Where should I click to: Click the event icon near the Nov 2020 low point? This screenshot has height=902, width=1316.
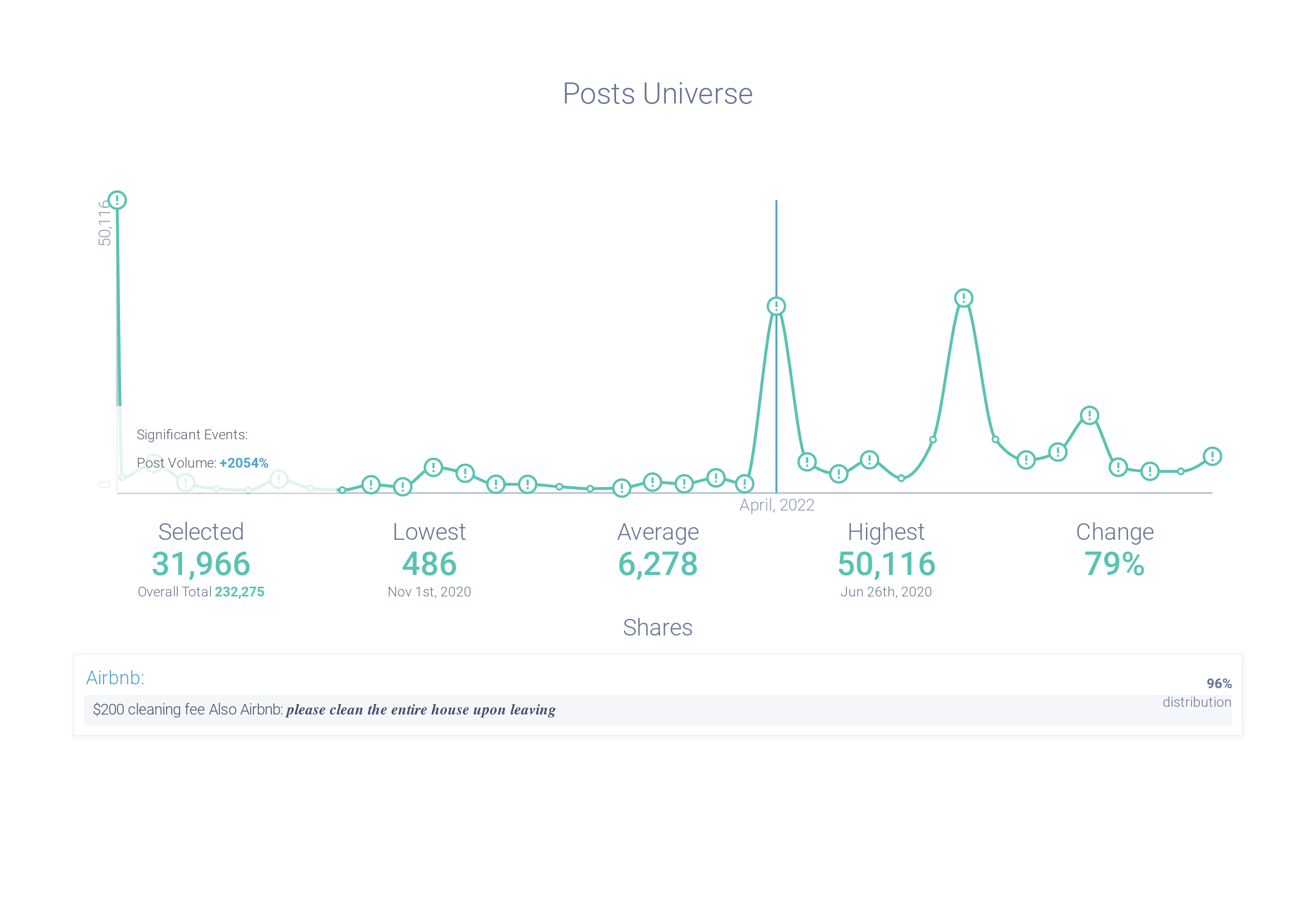(x=403, y=487)
